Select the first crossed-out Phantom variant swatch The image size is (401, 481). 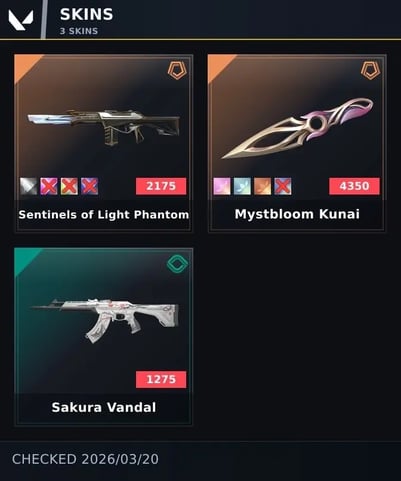click(x=49, y=186)
